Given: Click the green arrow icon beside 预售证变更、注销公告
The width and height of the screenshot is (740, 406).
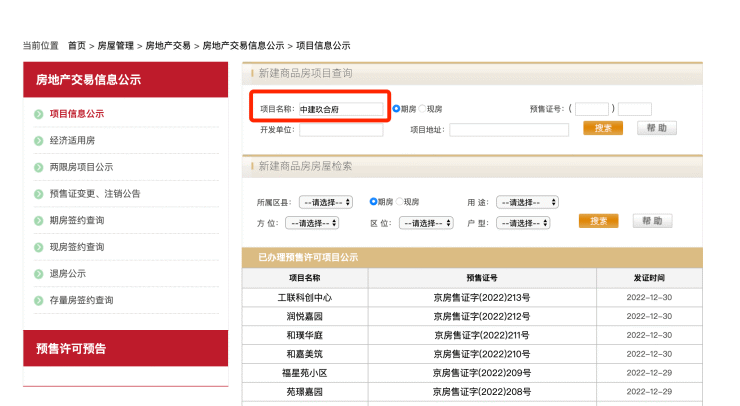Looking at the screenshot, I should click(39, 194).
